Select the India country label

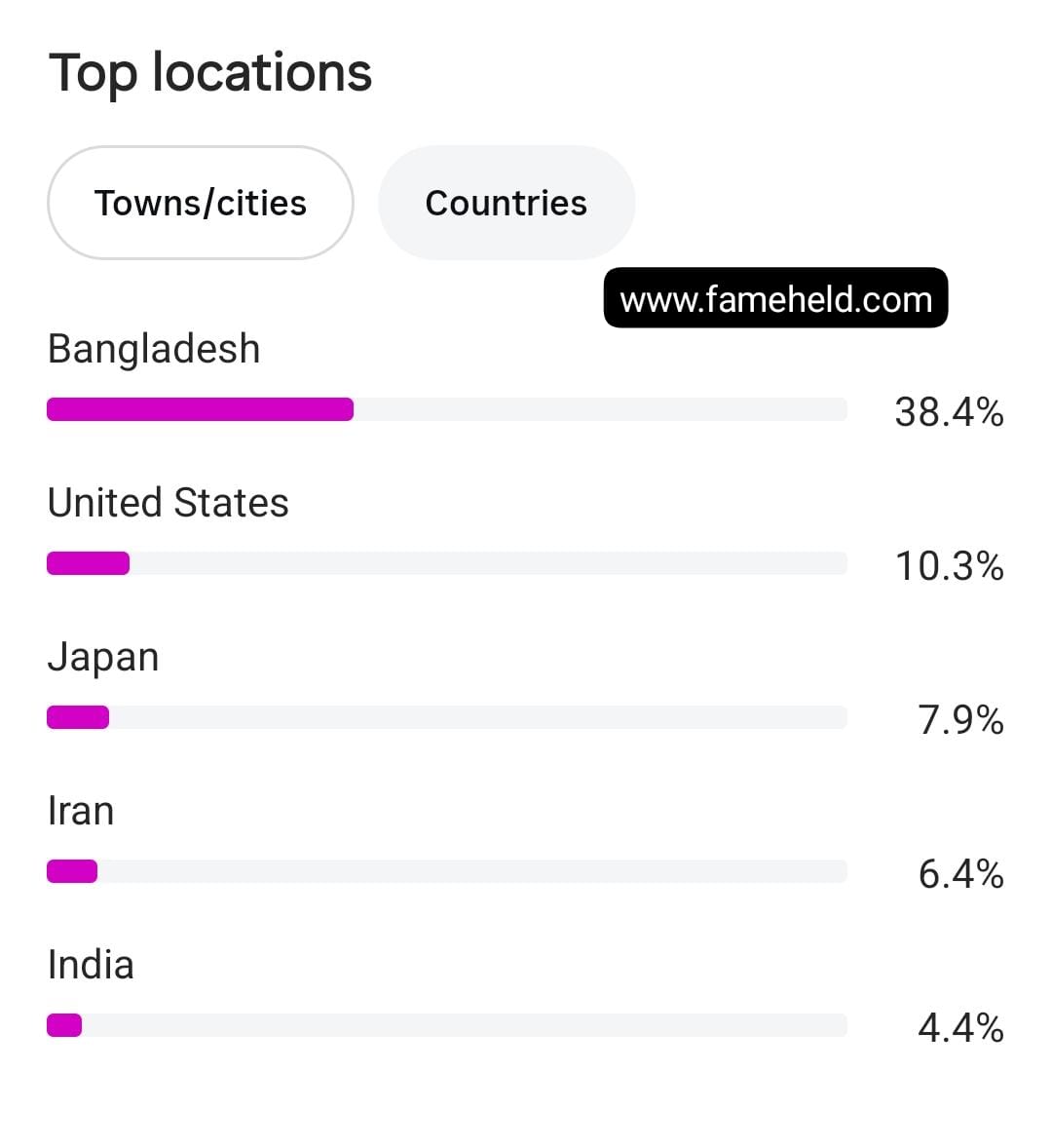click(x=91, y=965)
